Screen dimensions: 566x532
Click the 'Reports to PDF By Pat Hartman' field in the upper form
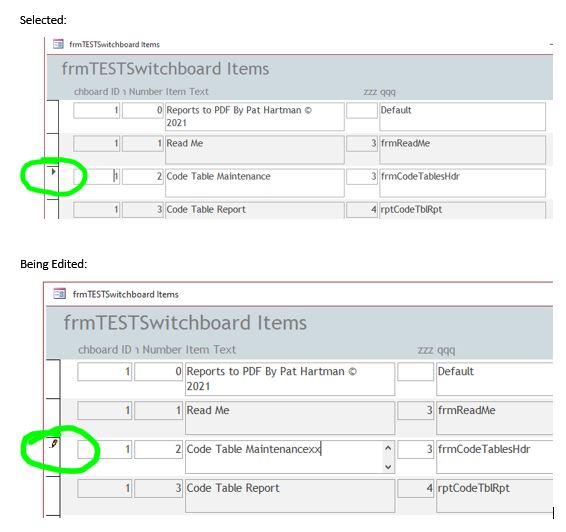(x=255, y=117)
